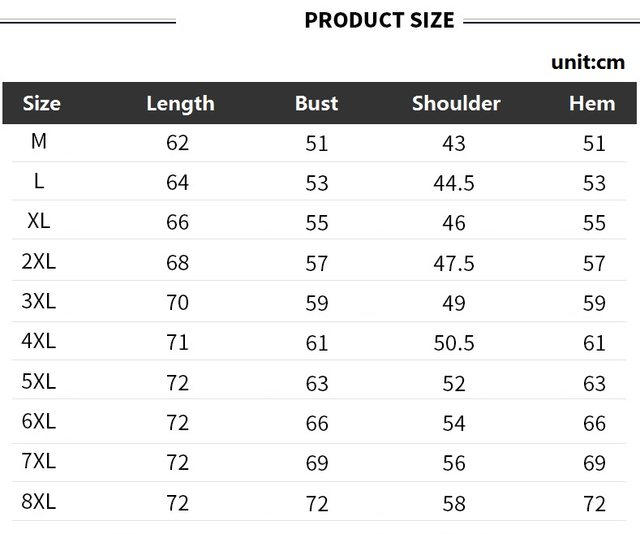
Task: Click the M size row label
Action: tap(39, 142)
